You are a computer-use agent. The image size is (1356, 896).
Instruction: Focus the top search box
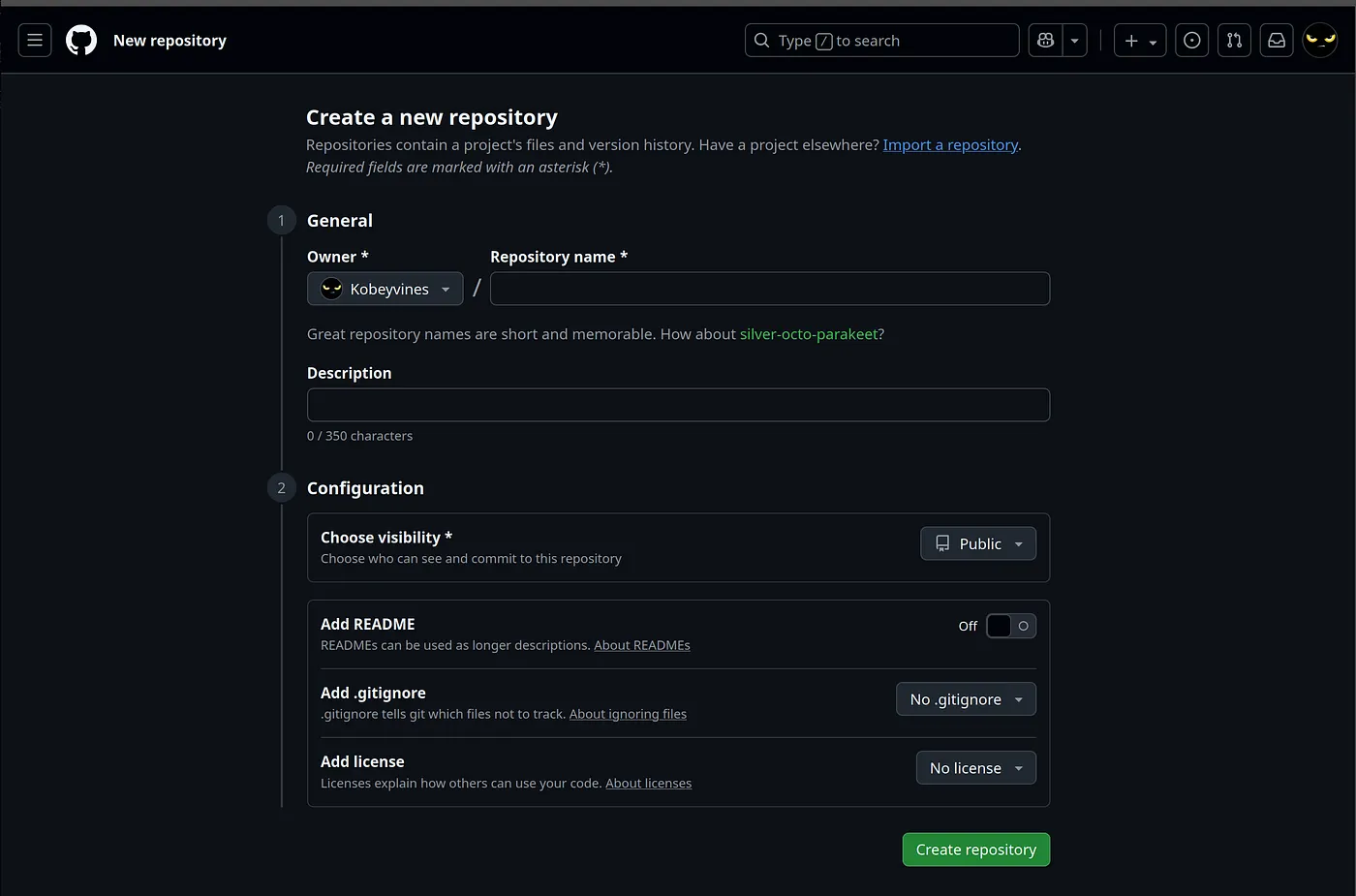[x=881, y=41]
